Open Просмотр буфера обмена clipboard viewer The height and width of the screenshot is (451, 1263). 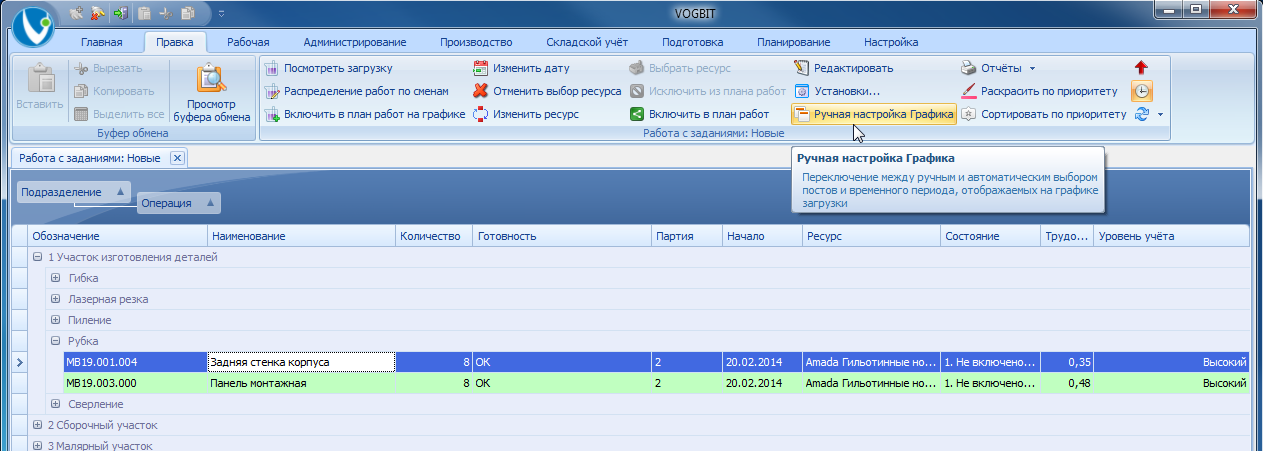pyautogui.click(x=212, y=95)
